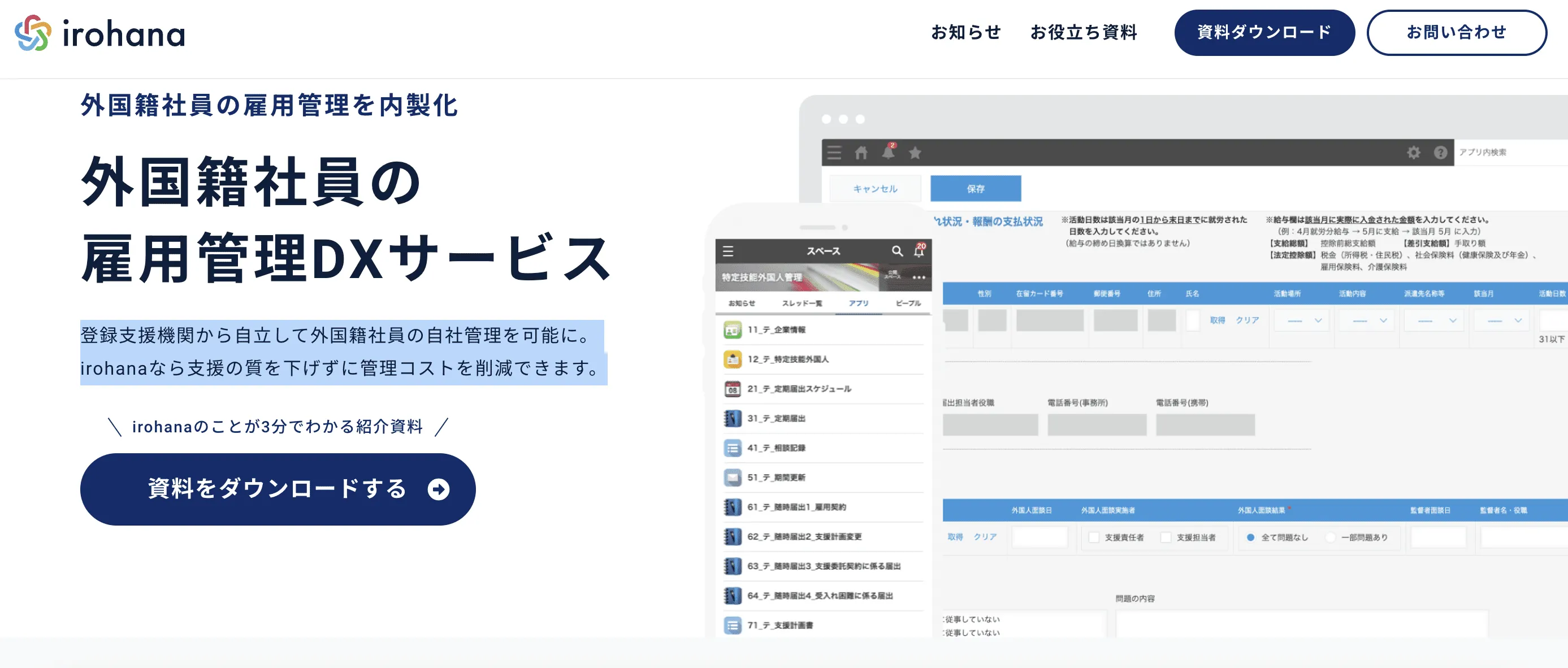
Task: Click 取得 link in upper table row
Action: pos(1218,320)
